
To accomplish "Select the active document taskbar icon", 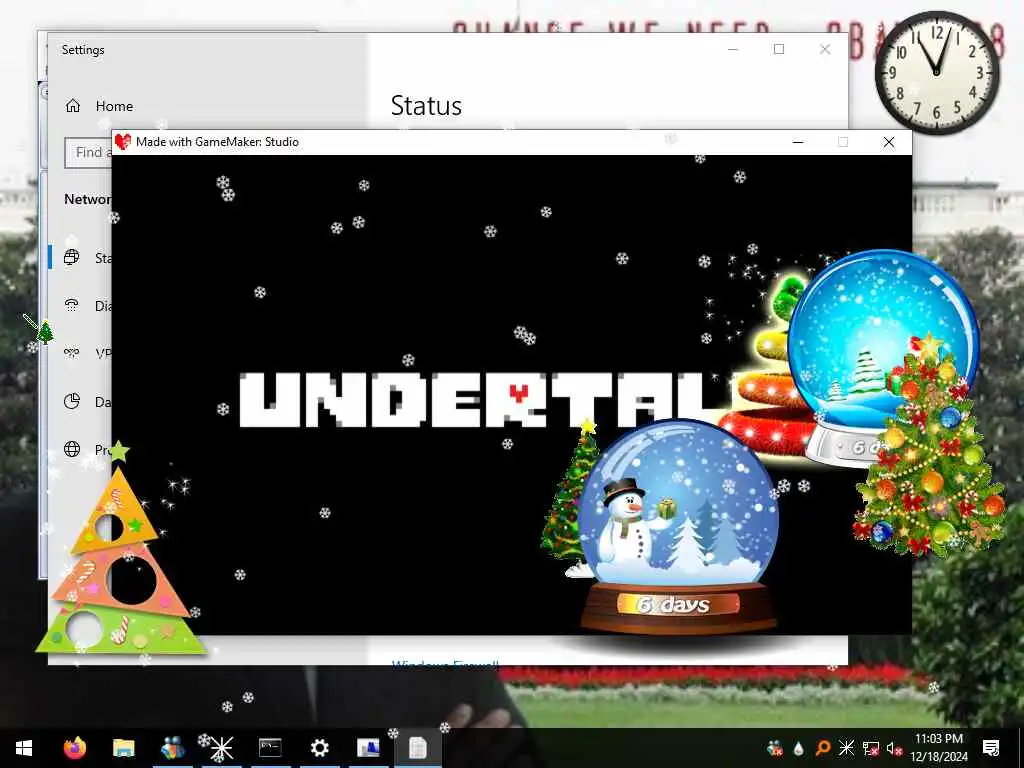I will (x=417, y=748).
